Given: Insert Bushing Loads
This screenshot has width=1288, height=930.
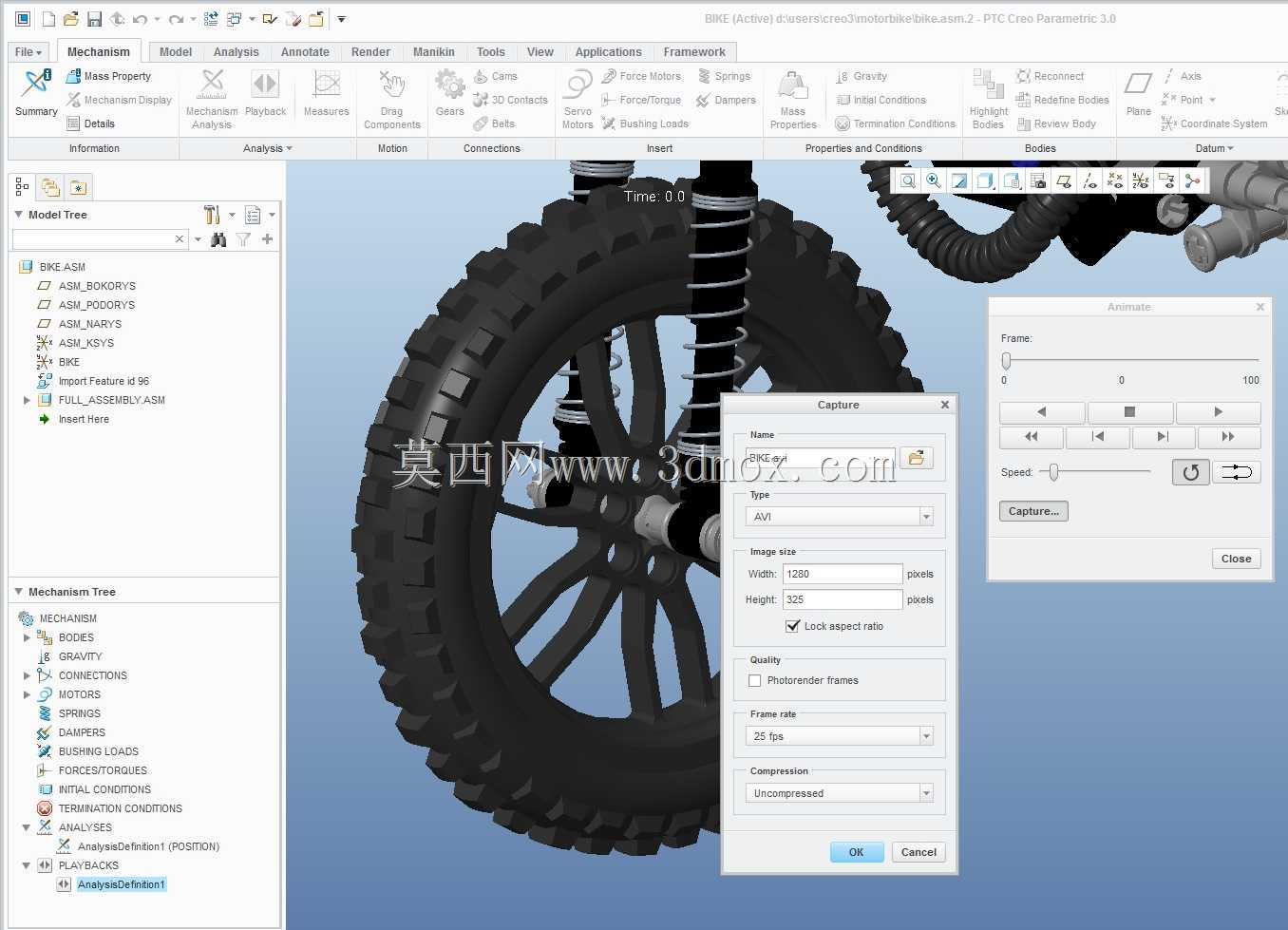Looking at the screenshot, I should [x=645, y=123].
